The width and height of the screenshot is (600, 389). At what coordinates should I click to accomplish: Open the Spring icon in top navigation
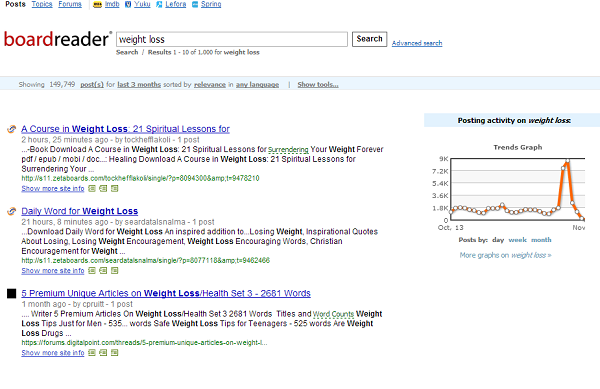[195, 4]
